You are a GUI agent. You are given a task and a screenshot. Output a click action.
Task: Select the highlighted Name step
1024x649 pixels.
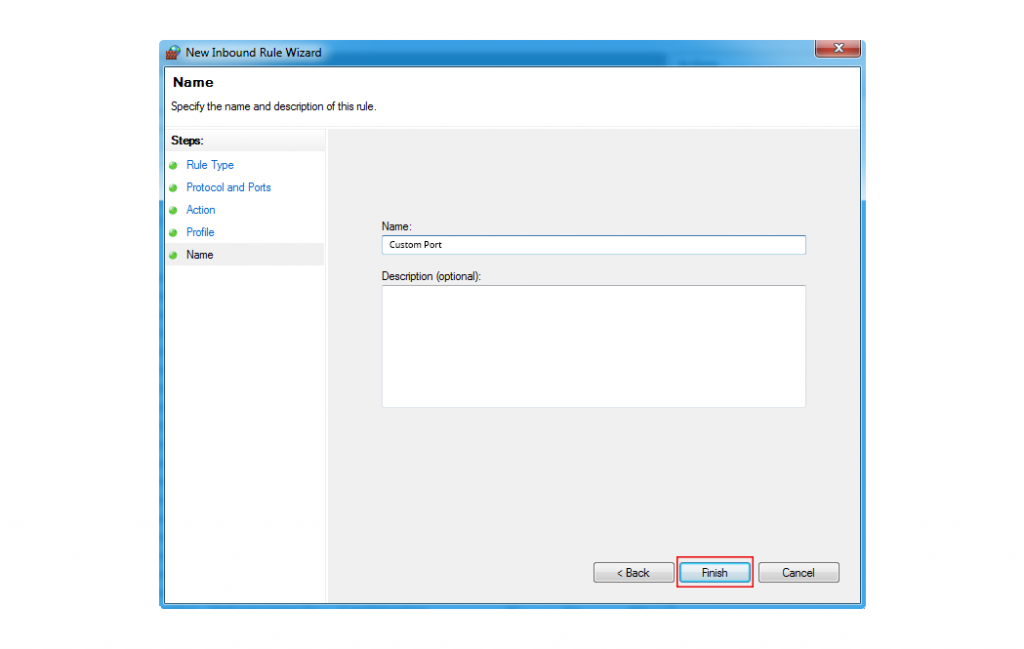click(x=199, y=254)
